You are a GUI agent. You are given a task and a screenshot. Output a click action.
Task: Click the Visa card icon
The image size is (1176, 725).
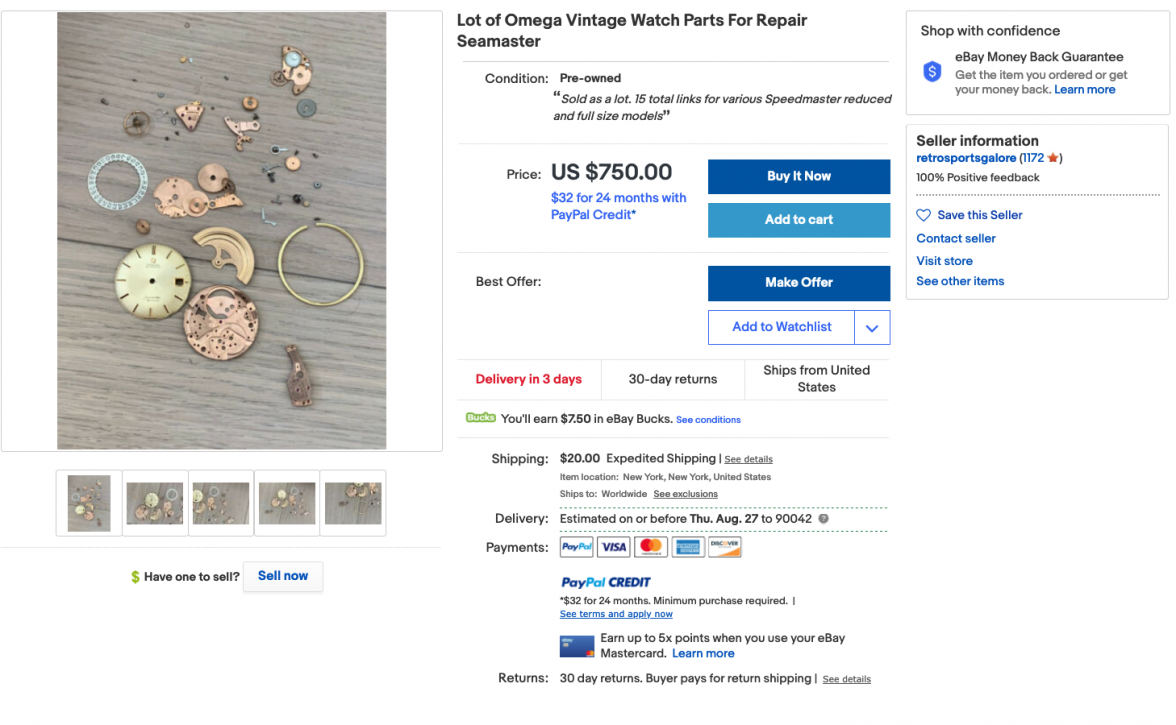coord(614,547)
